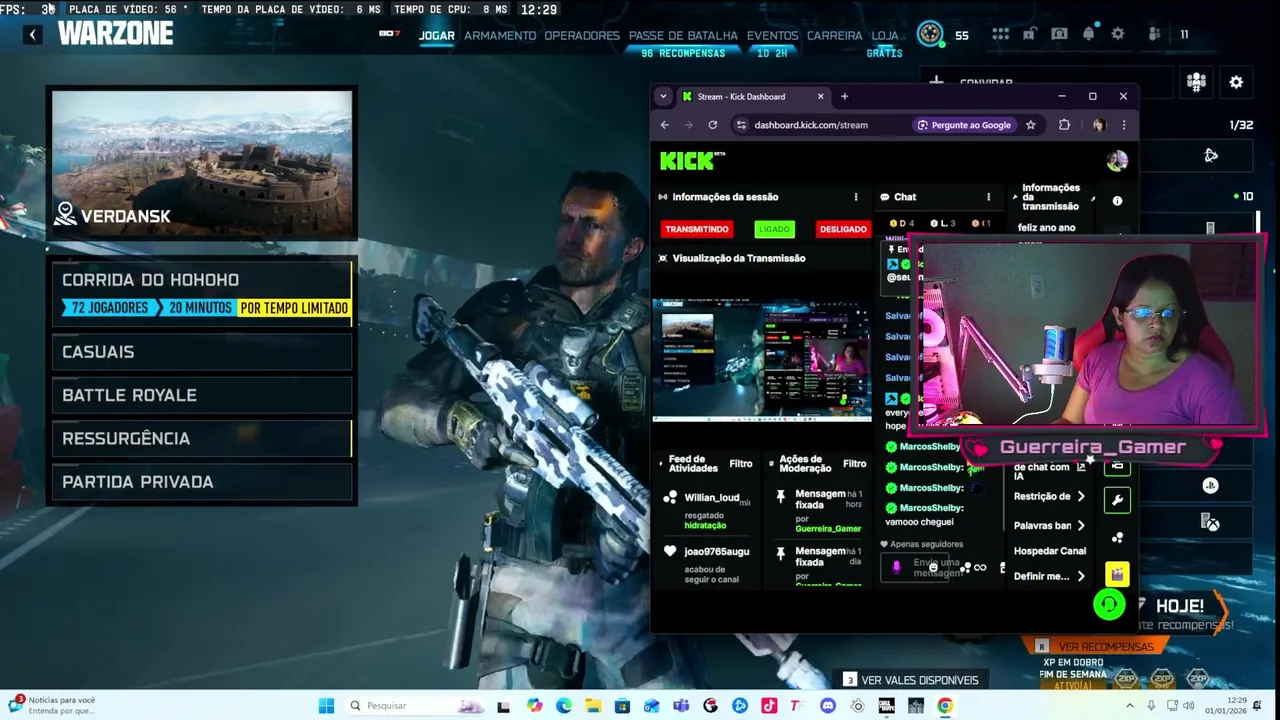Select Corrida do Hohoho mode
Viewport: 1280px width, 720px height.
coord(202,293)
